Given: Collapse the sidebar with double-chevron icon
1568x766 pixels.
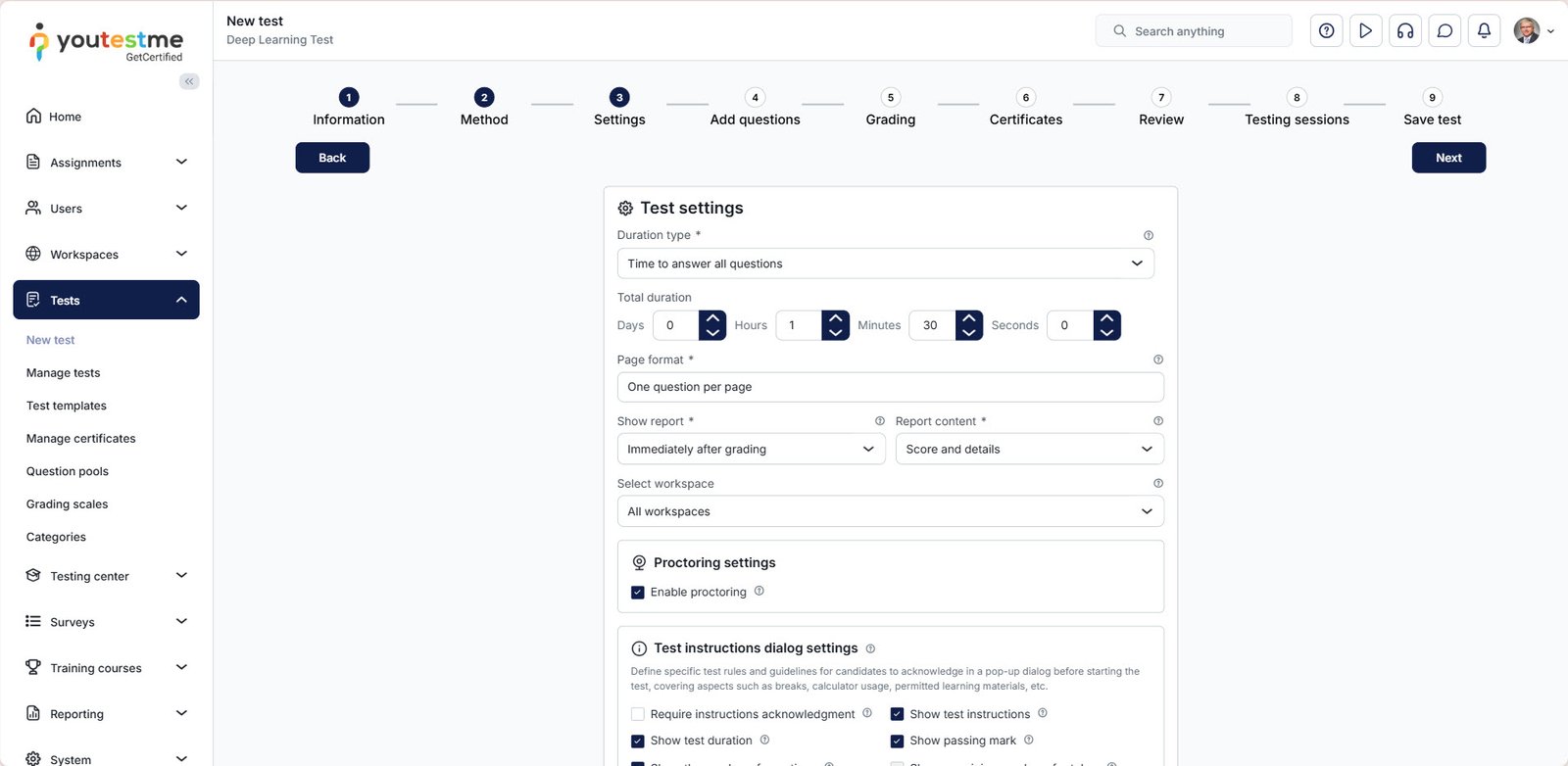Looking at the screenshot, I should [189, 81].
